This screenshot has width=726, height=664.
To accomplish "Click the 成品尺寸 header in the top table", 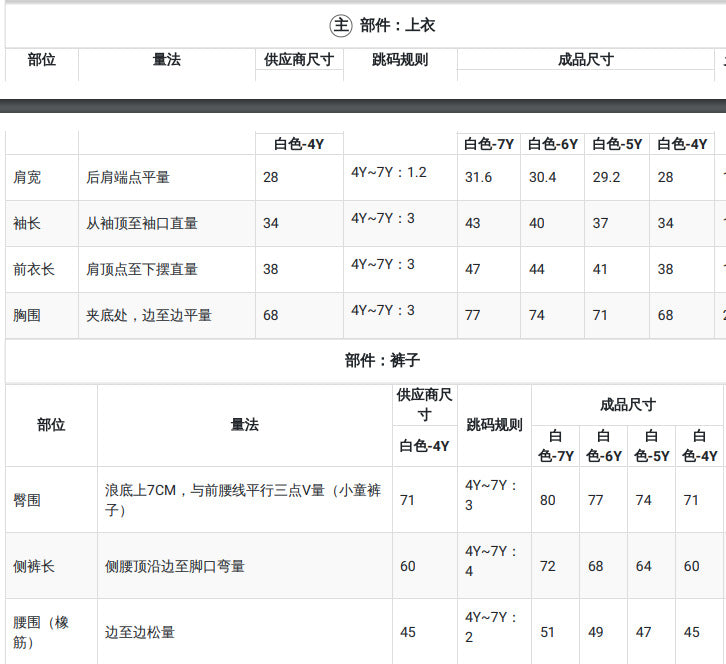I will click(x=586, y=60).
